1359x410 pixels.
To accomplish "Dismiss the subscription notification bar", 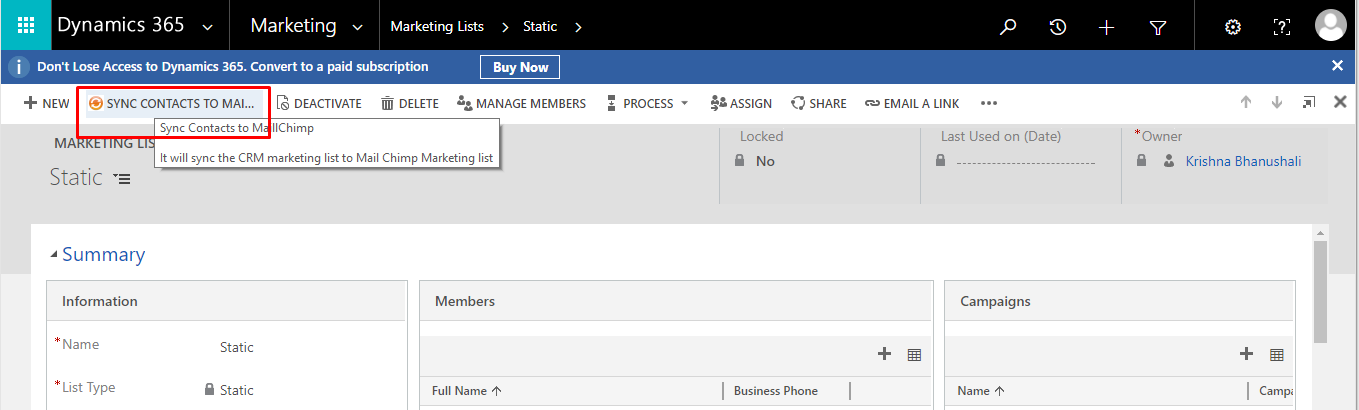I will click(x=1337, y=66).
